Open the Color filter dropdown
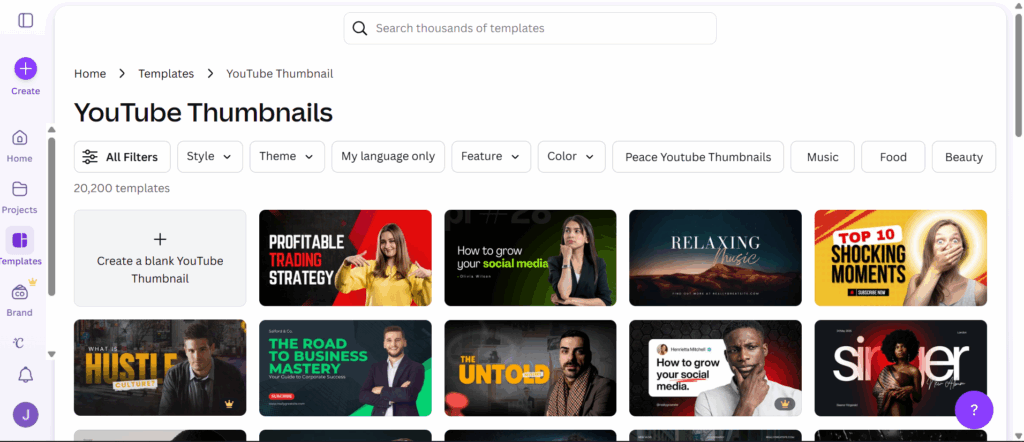The height and width of the screenshot is (442, 1024). [x=572, y=157]
